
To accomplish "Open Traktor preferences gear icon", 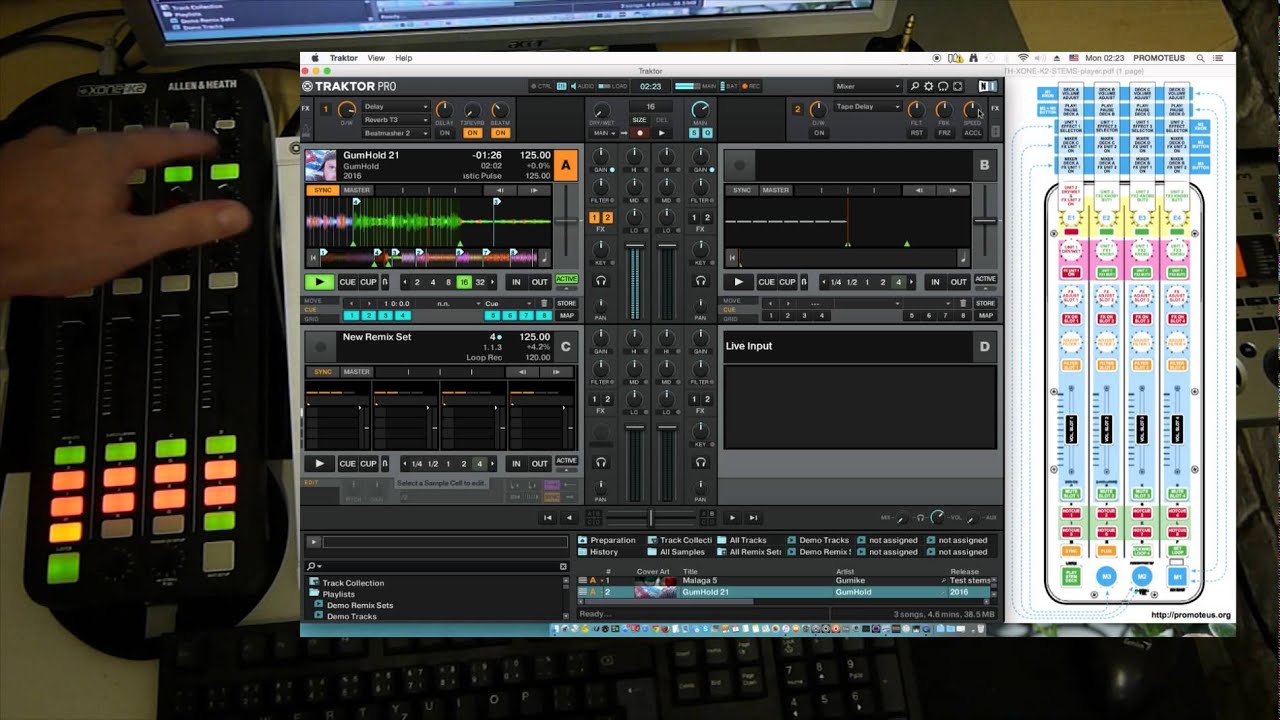I will [929, 87].
